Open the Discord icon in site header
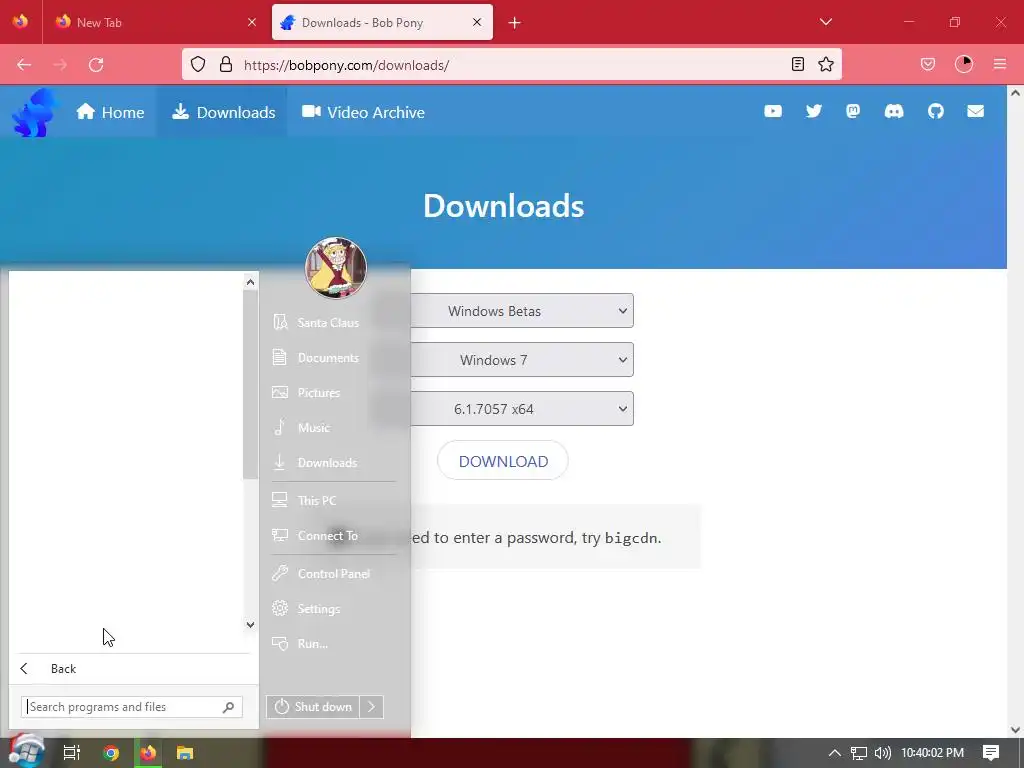This screenshot has width=1024, height=768. click(893, 112)
